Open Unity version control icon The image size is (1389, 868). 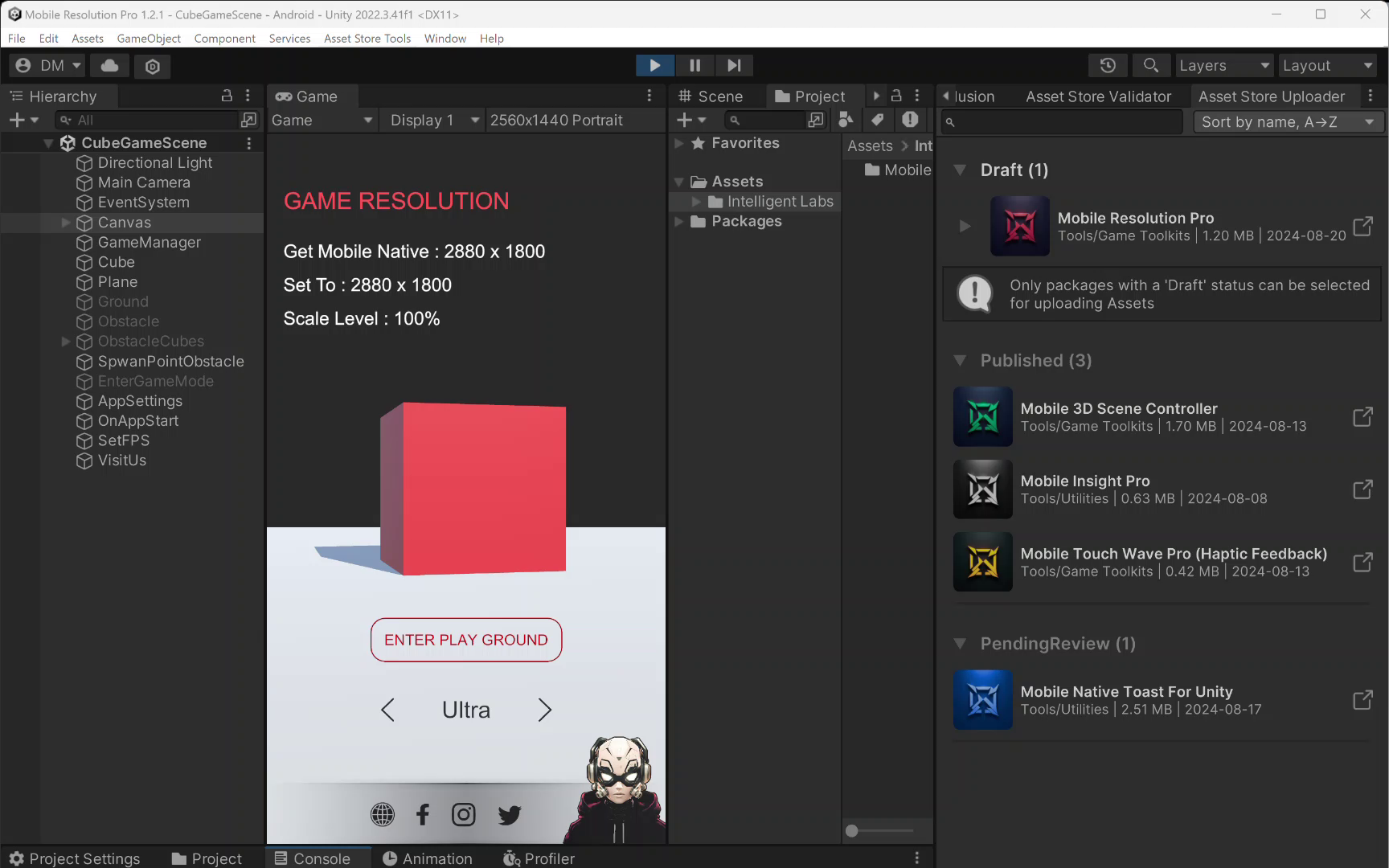tap(152, 66)
